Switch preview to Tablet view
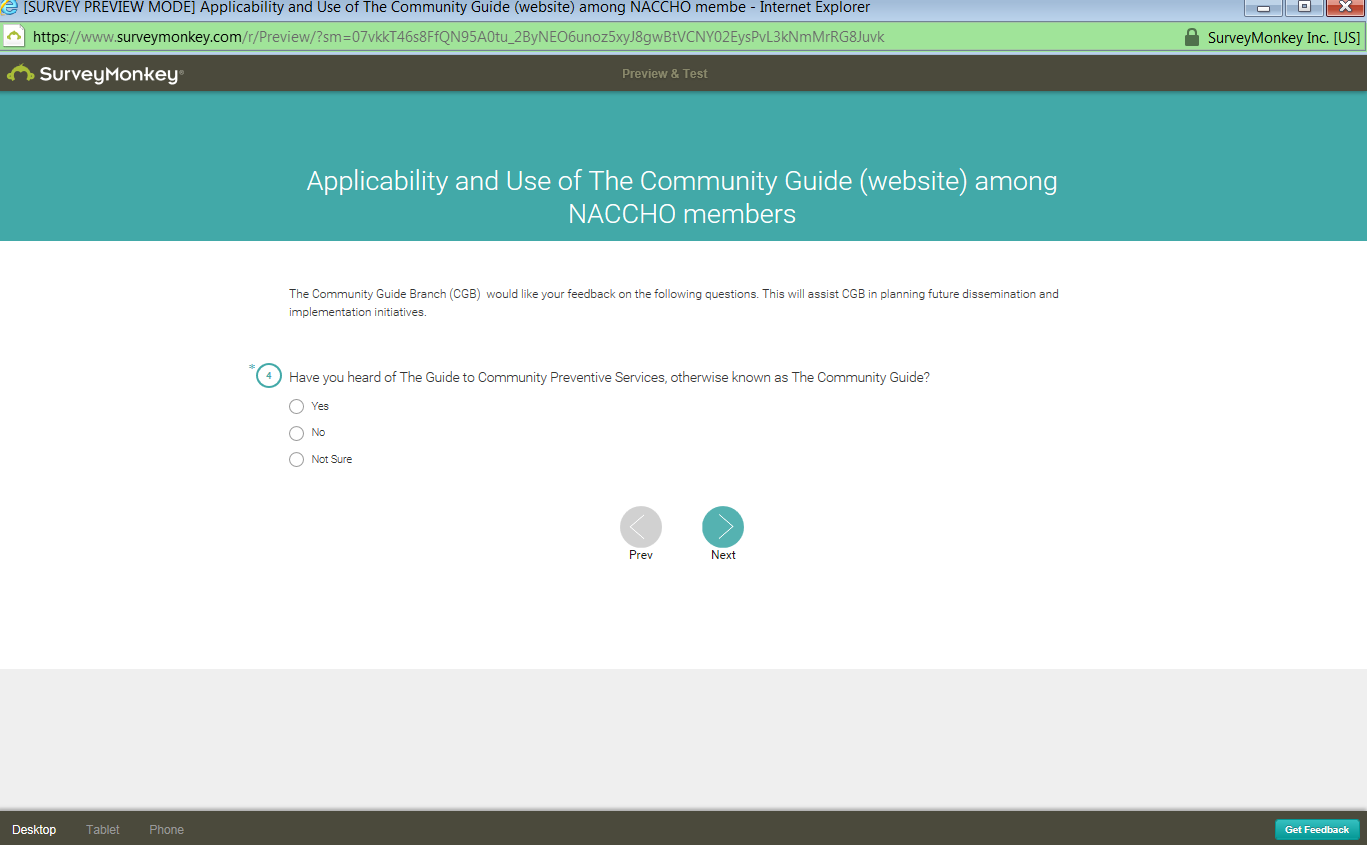The image size is (1367, 845). coord(103,830)
